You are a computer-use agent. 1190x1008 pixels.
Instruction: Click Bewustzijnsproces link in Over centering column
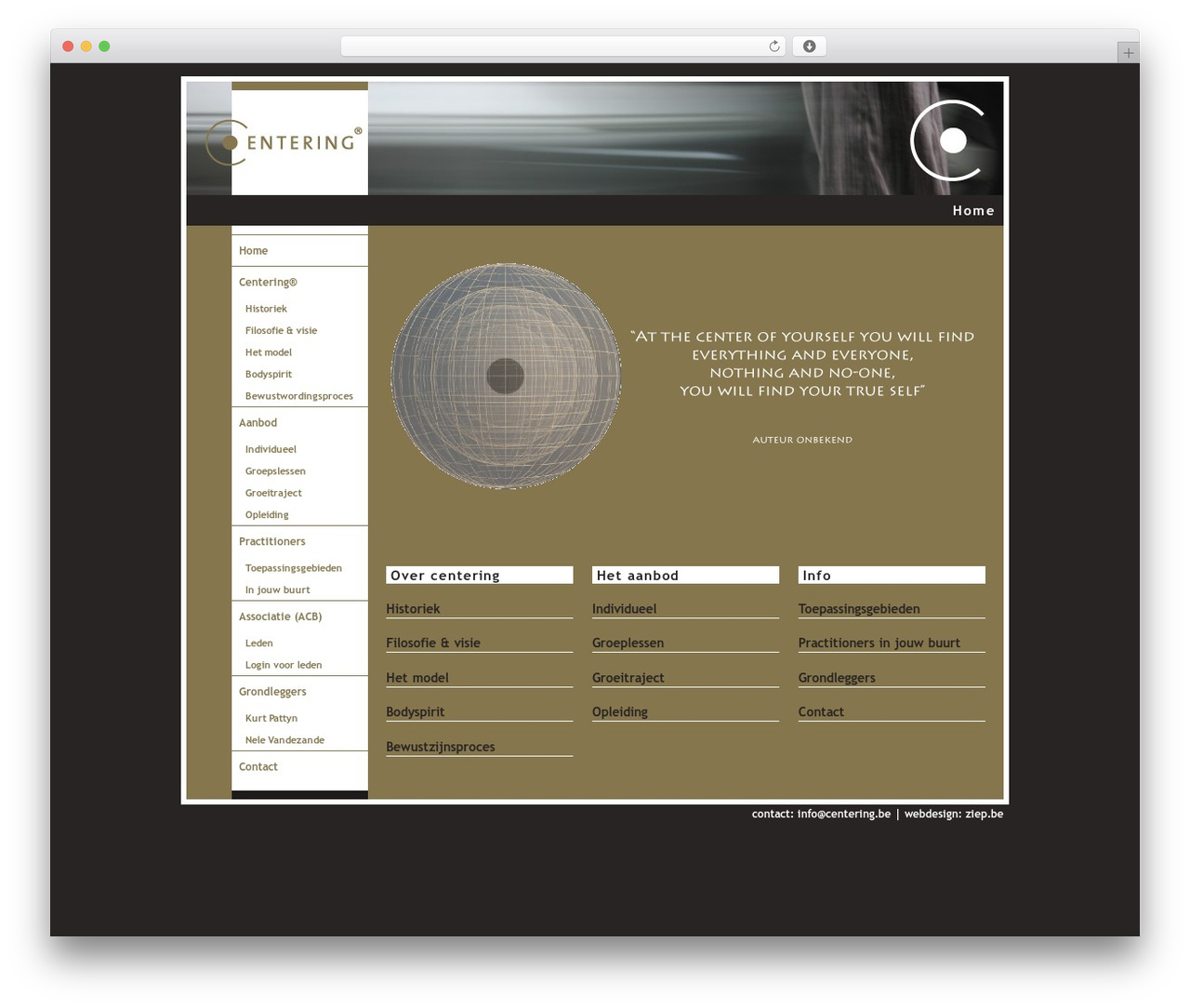click(x=440, y=747)
